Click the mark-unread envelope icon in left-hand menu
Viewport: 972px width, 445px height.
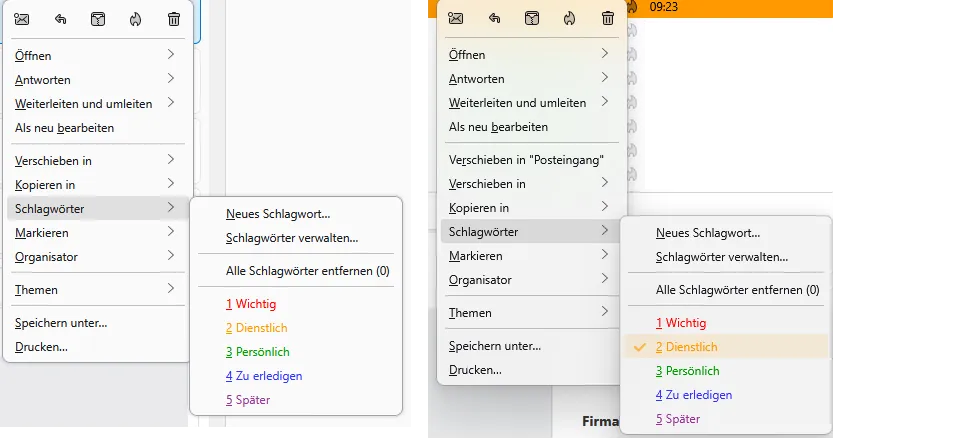click(x=22, y=19)
